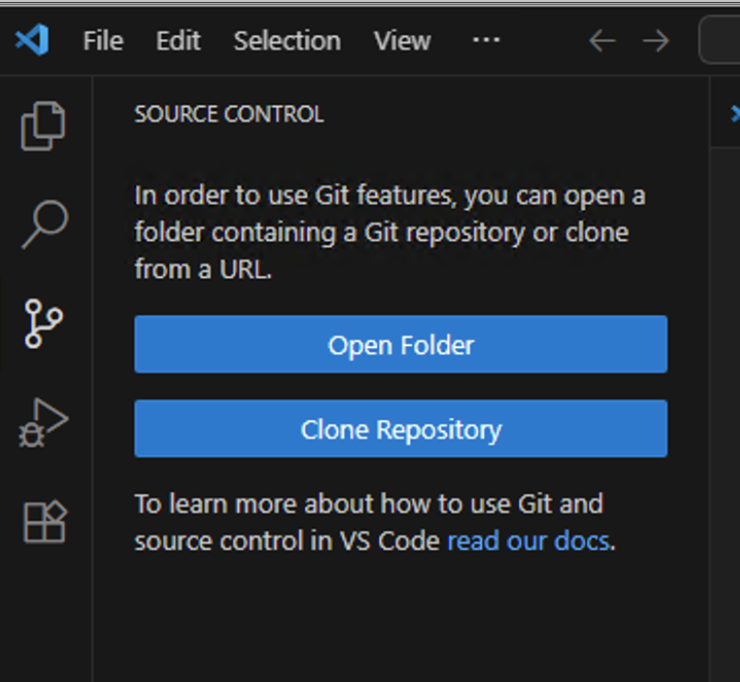This screenshot has width=740, height=682.
Task: Open the Edit menu
Action: [x=178, y=41]
